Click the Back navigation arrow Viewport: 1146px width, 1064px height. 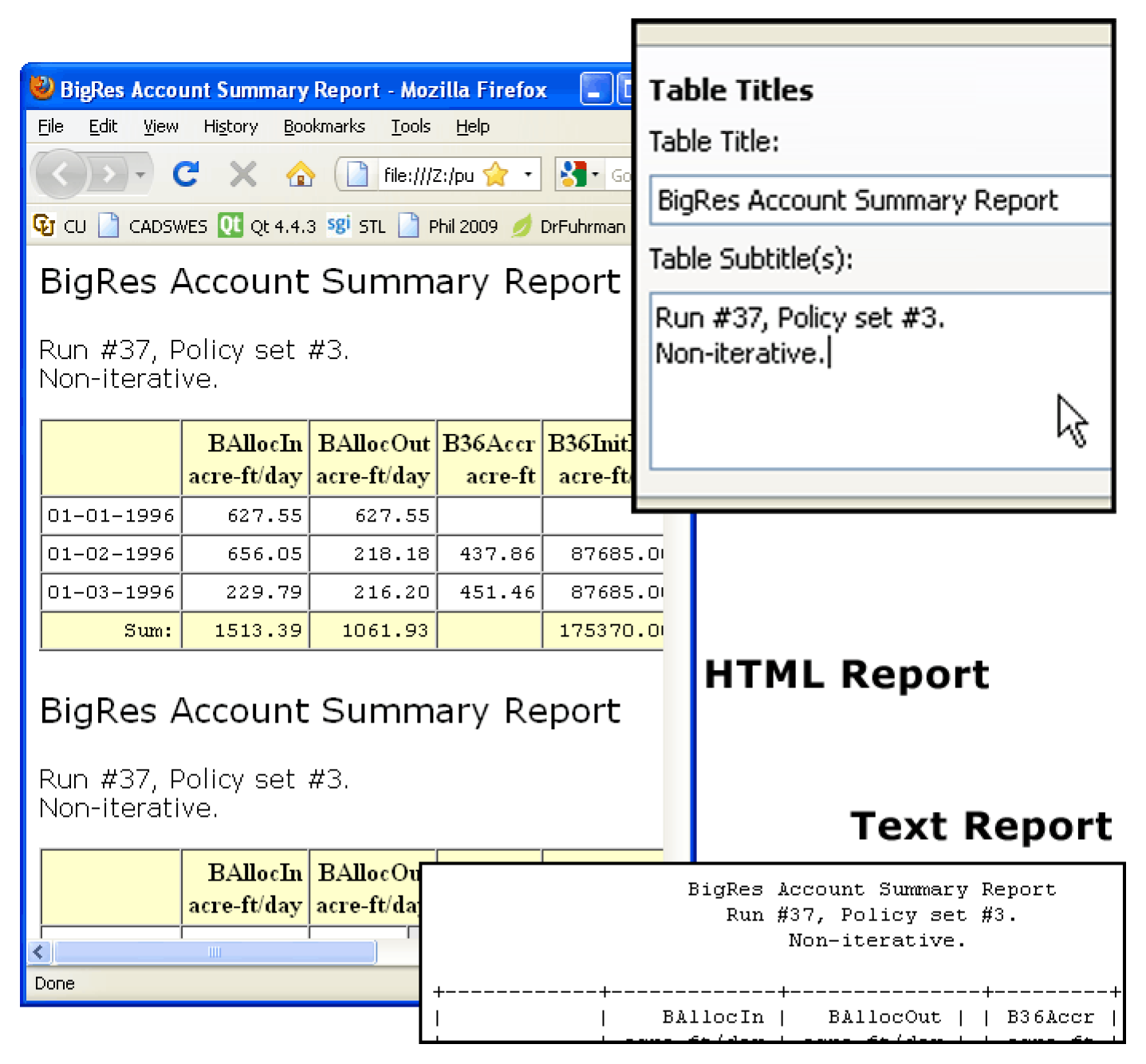click(x=61, y=173)
